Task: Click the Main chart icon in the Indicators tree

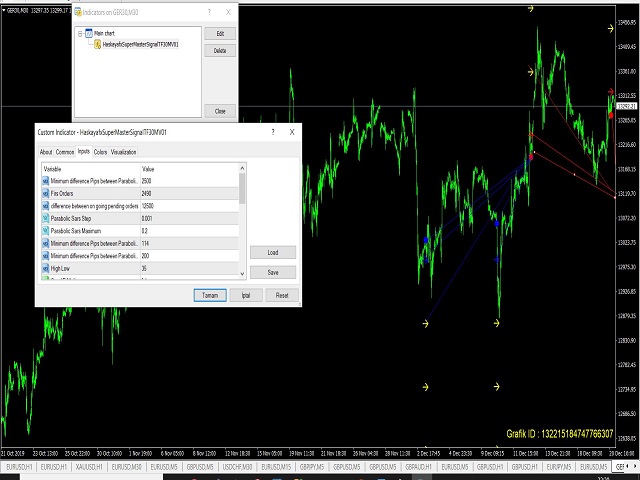Action: [x=89, y=33]
